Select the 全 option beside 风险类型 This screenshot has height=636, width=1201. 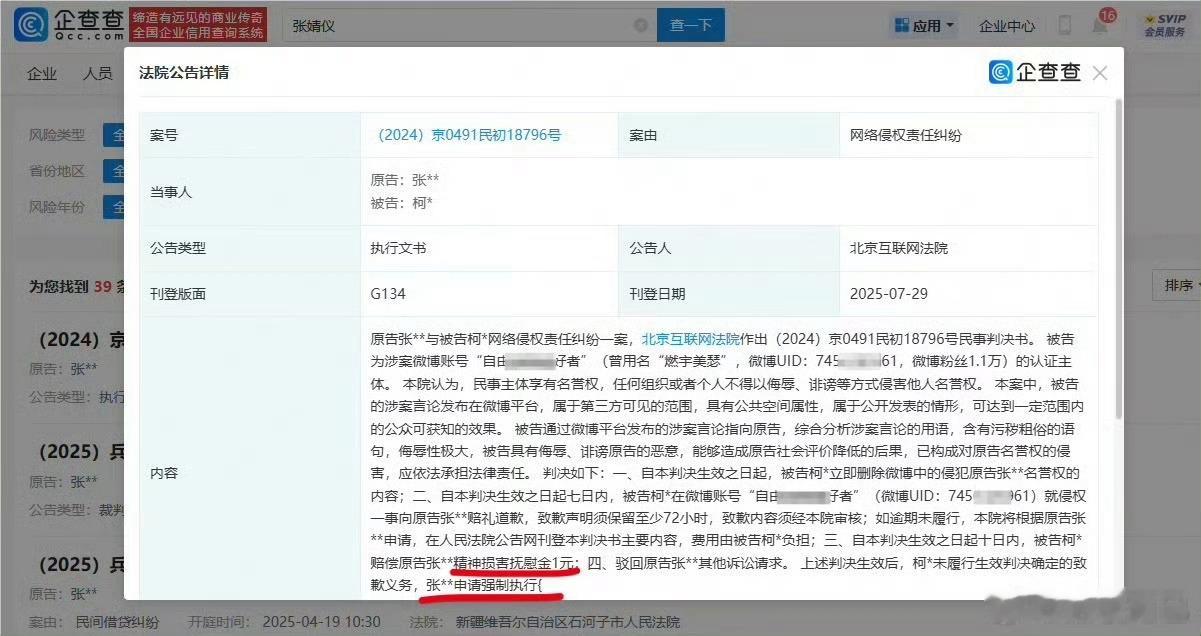coord(116,134)
